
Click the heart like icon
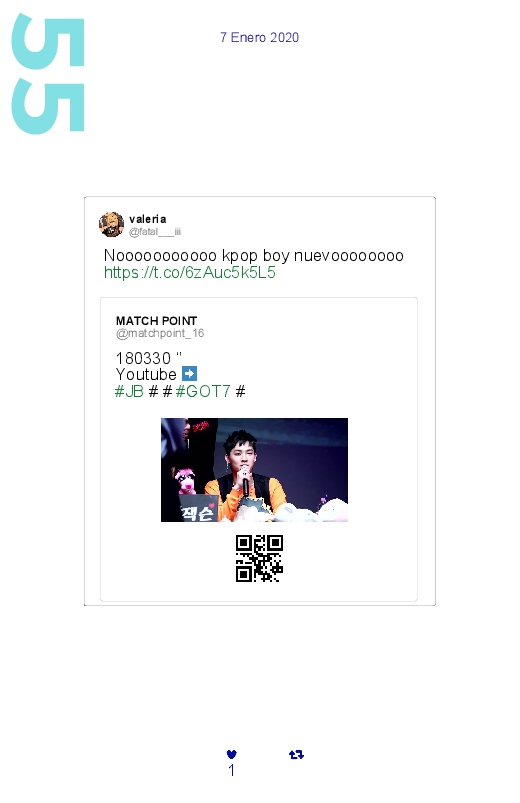pyautogui.click(x=232, y=754)
